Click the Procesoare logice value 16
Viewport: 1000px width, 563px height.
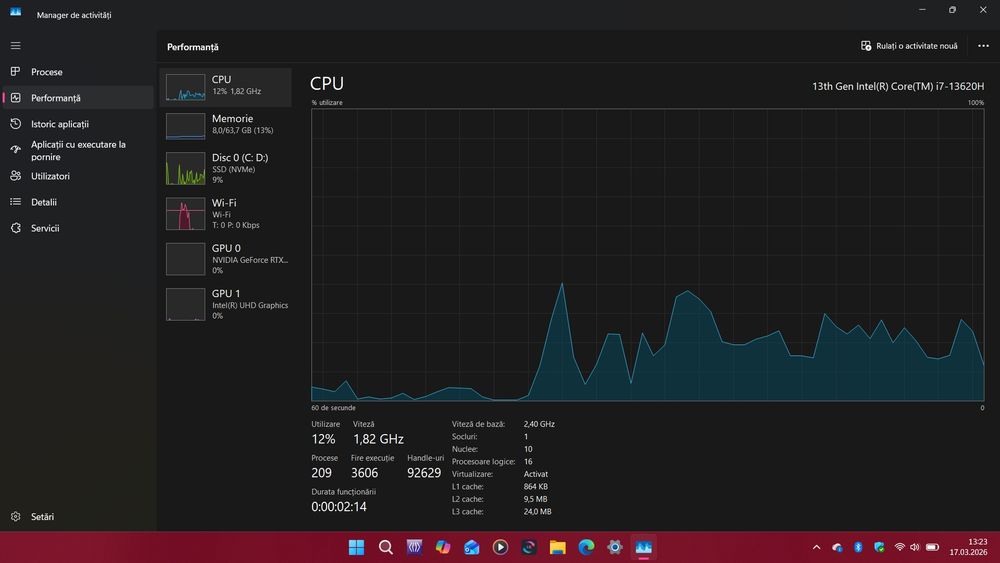528,462
